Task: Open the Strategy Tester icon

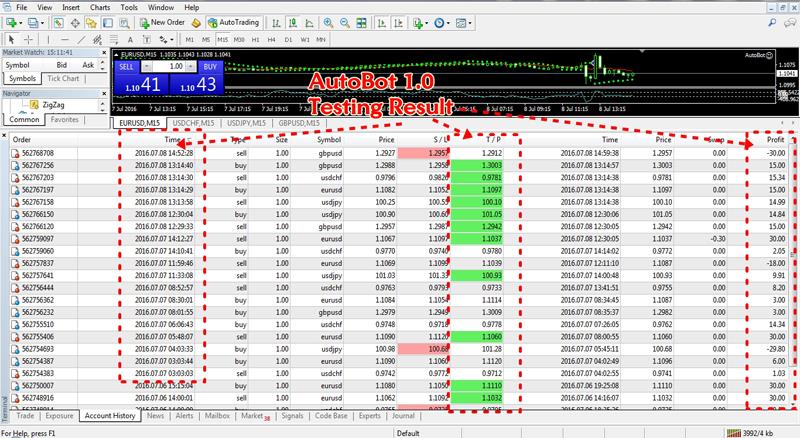Action: pyautogui.click(x=124, y=23)
